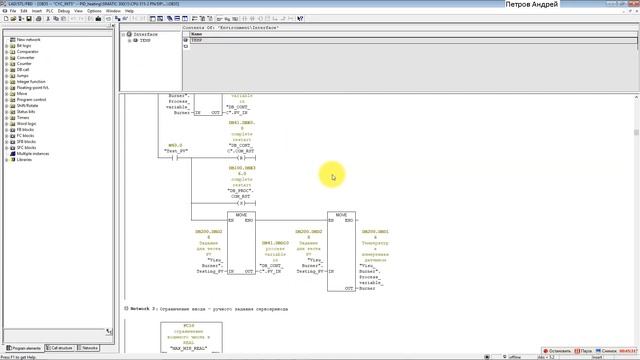Click the second MOVE block

coord(341,251)
